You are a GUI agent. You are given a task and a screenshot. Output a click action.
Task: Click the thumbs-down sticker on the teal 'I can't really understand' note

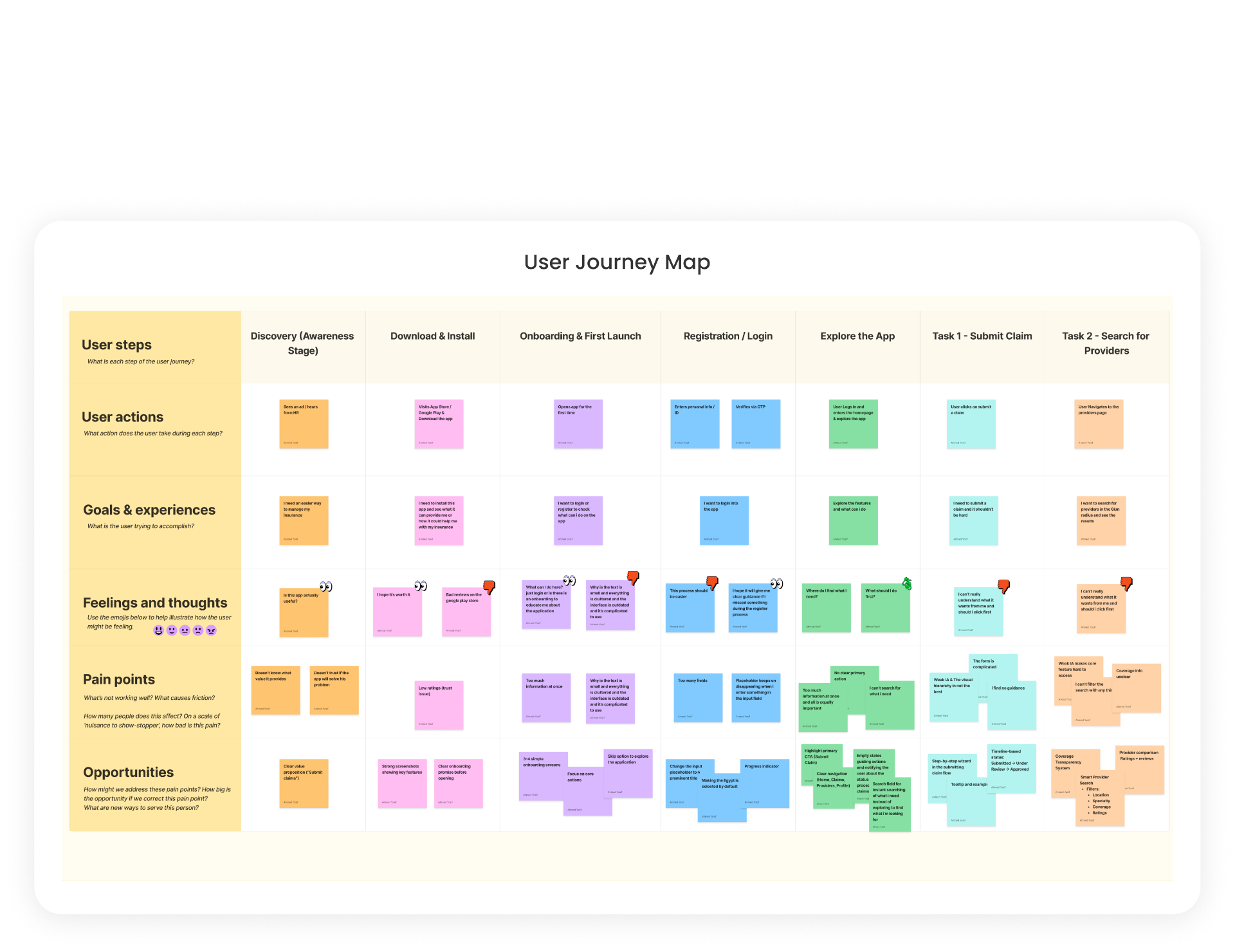[1003, 586]
